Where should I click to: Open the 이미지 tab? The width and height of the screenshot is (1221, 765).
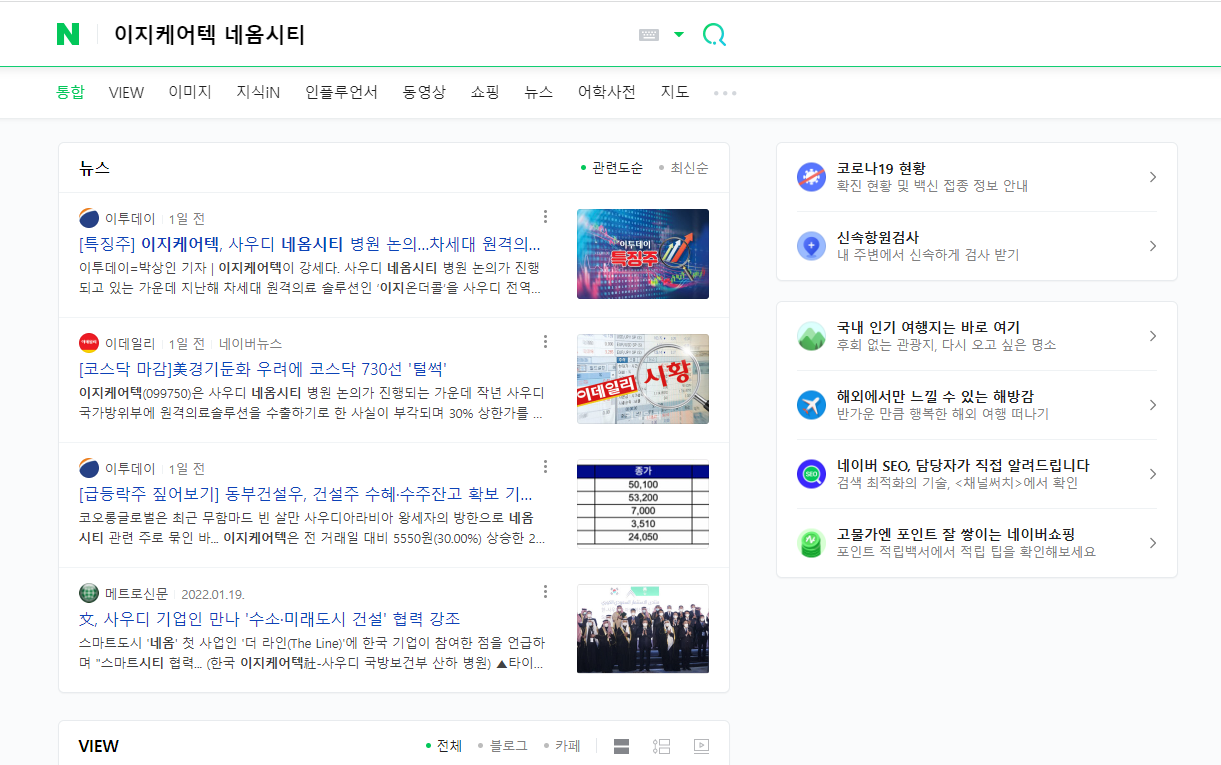coord(190,92)
